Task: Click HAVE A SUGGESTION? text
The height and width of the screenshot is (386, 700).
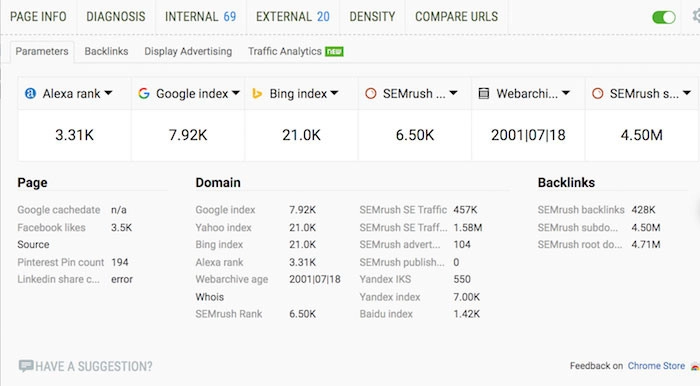Action: click(94, 366)
